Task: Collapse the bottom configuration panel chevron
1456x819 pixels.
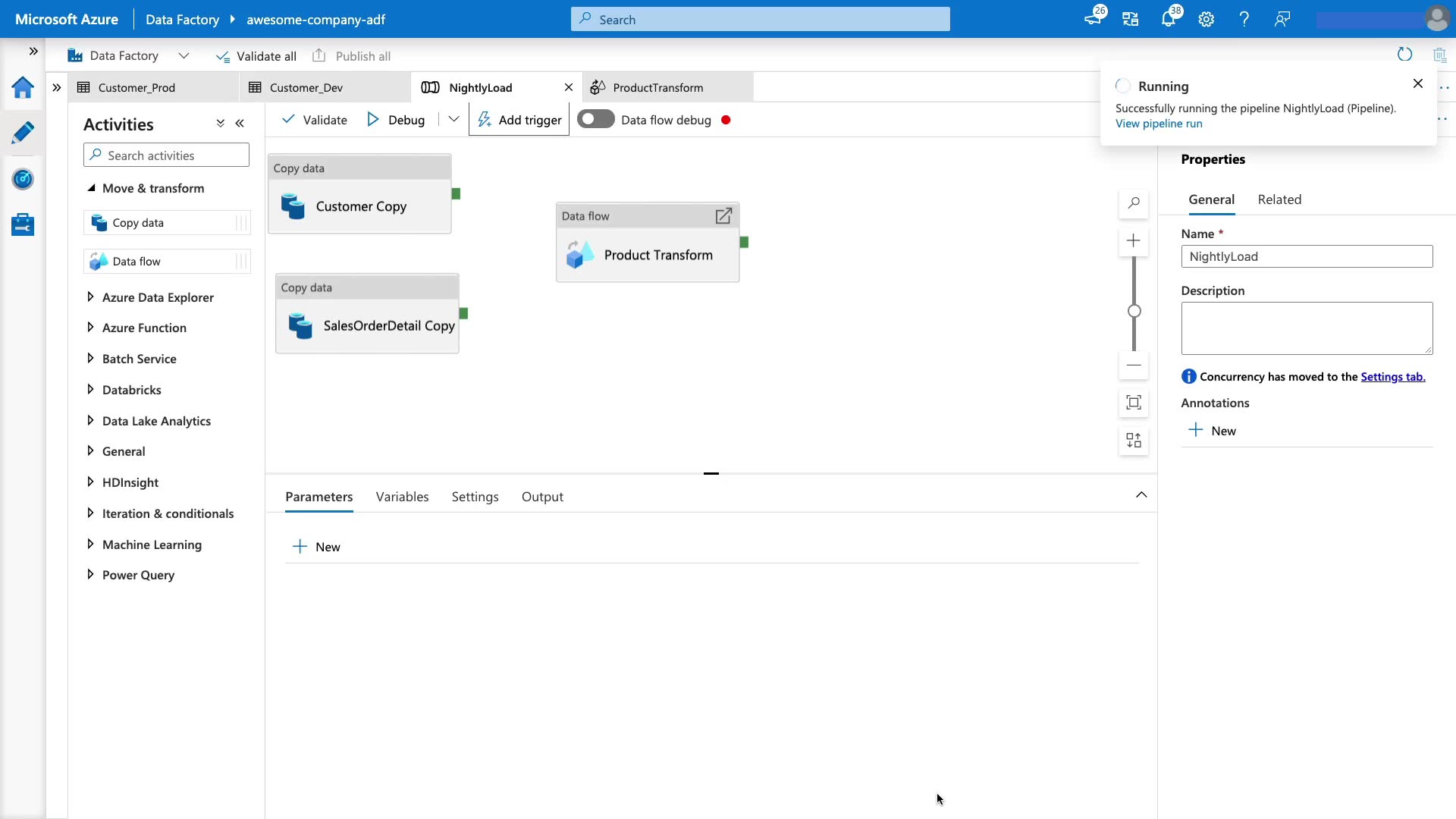Action: [1141, 495]
